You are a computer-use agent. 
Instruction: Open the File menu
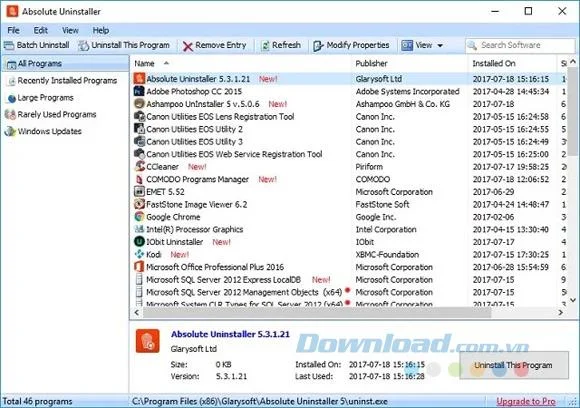[13, 30]
